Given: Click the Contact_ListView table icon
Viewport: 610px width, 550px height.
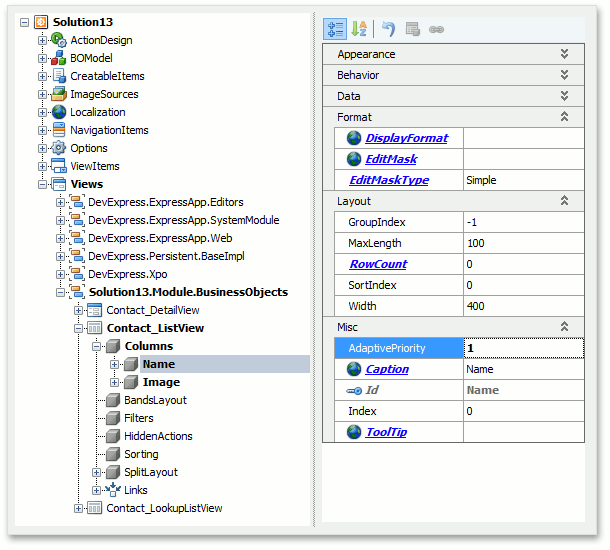Looking at the screenshot, I should click(95, 328).
